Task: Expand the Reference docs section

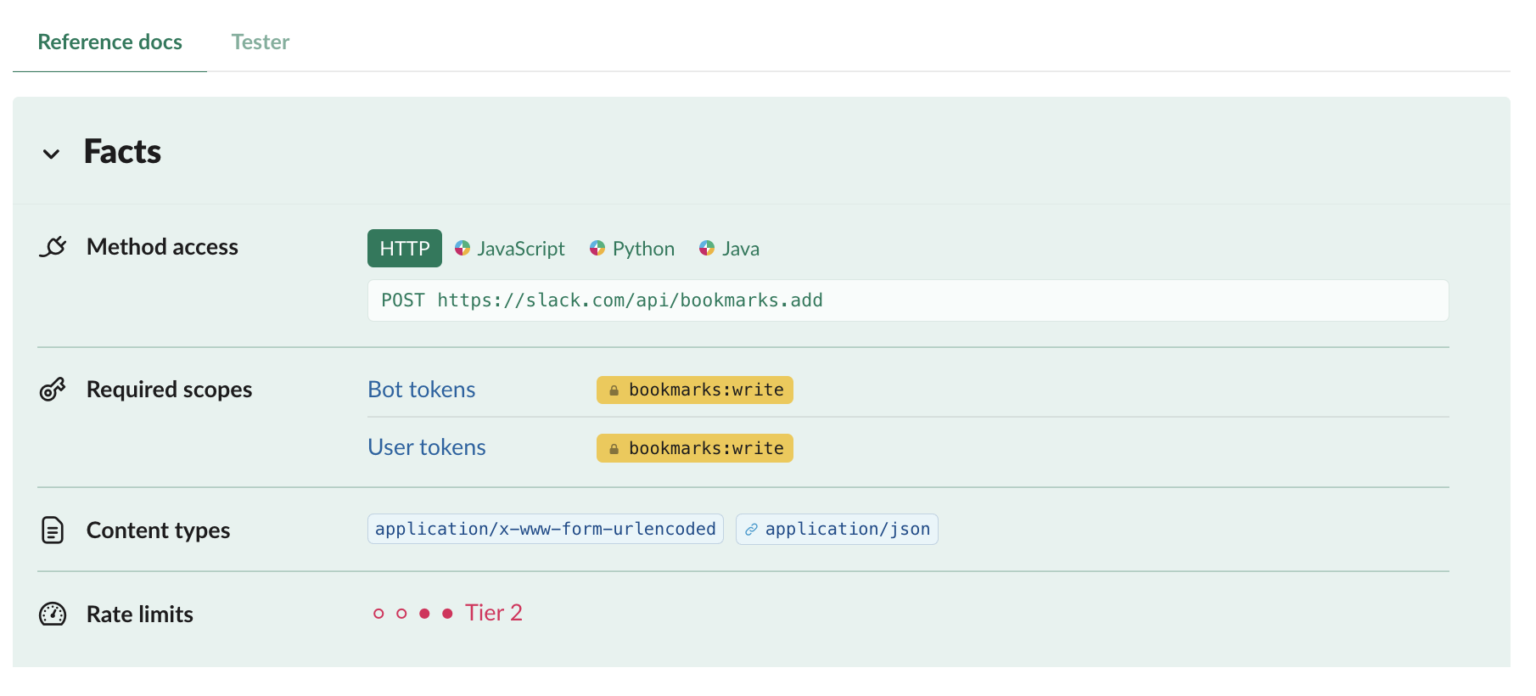Action: click(109, 42)
